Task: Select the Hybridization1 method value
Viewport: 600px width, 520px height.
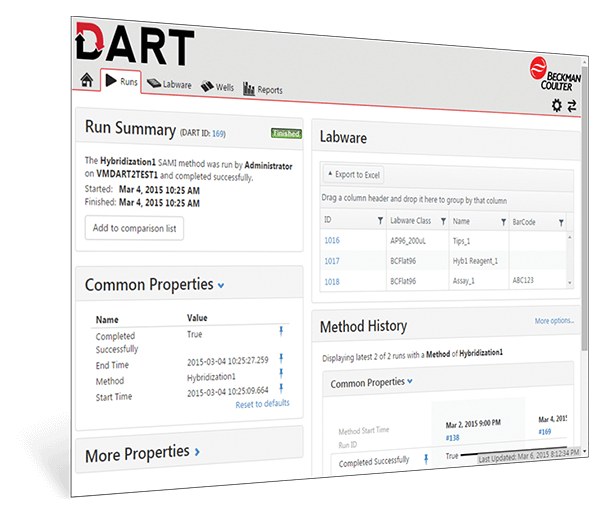Action: click(211, 377)
